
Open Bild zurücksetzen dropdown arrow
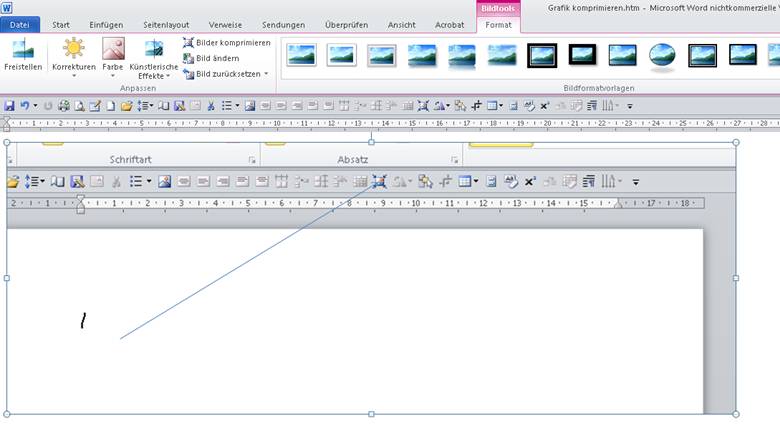point(266,74)
